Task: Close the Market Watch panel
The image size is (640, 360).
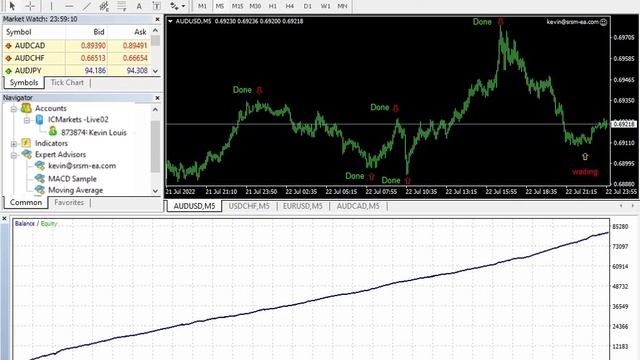Action: click(x=158, y=19)
